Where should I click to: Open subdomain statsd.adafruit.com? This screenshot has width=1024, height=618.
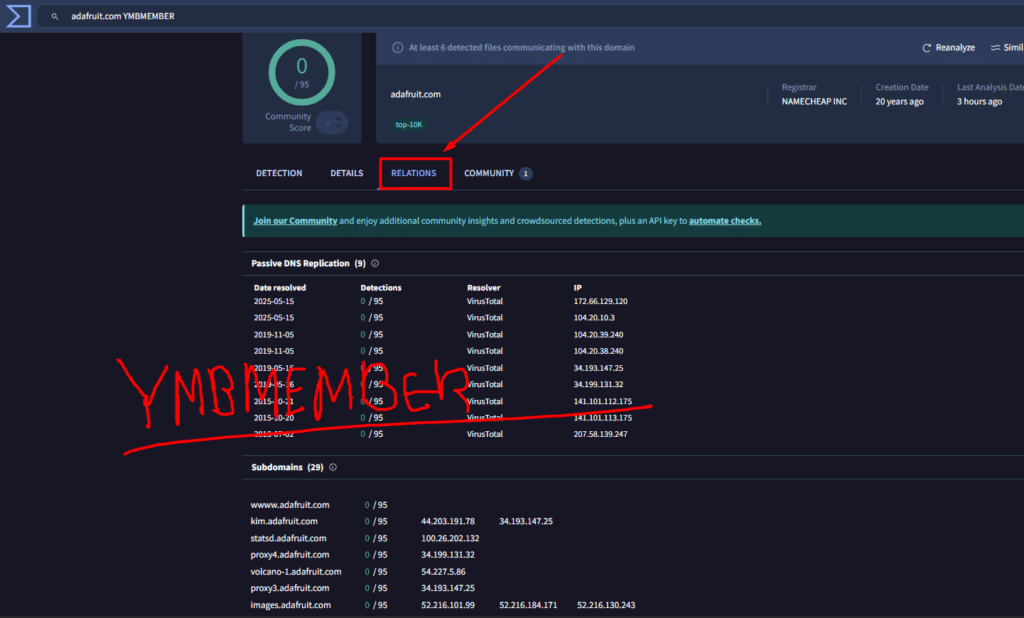[288, 538]
